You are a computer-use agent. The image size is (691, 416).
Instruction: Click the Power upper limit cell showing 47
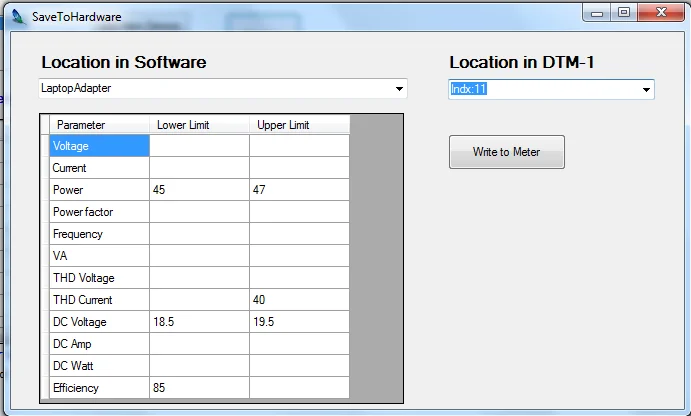point(299,190)
